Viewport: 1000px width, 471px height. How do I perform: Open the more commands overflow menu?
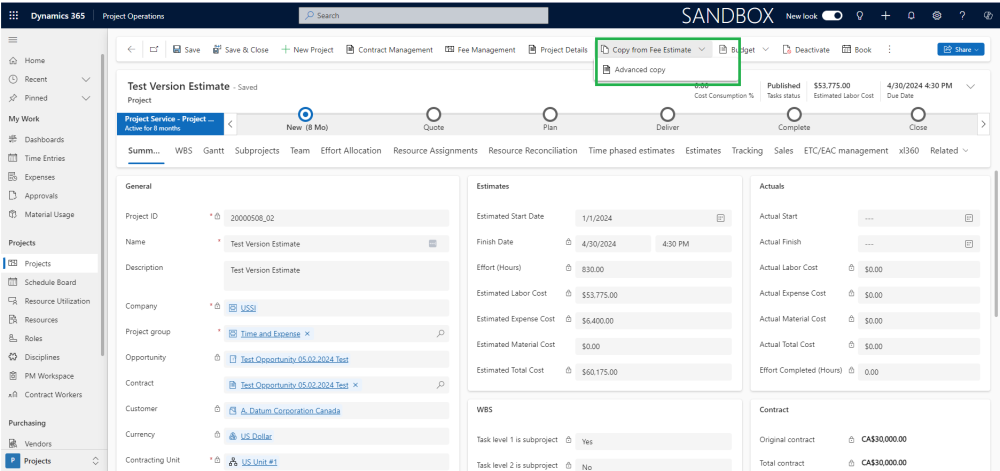click(890, 50)
